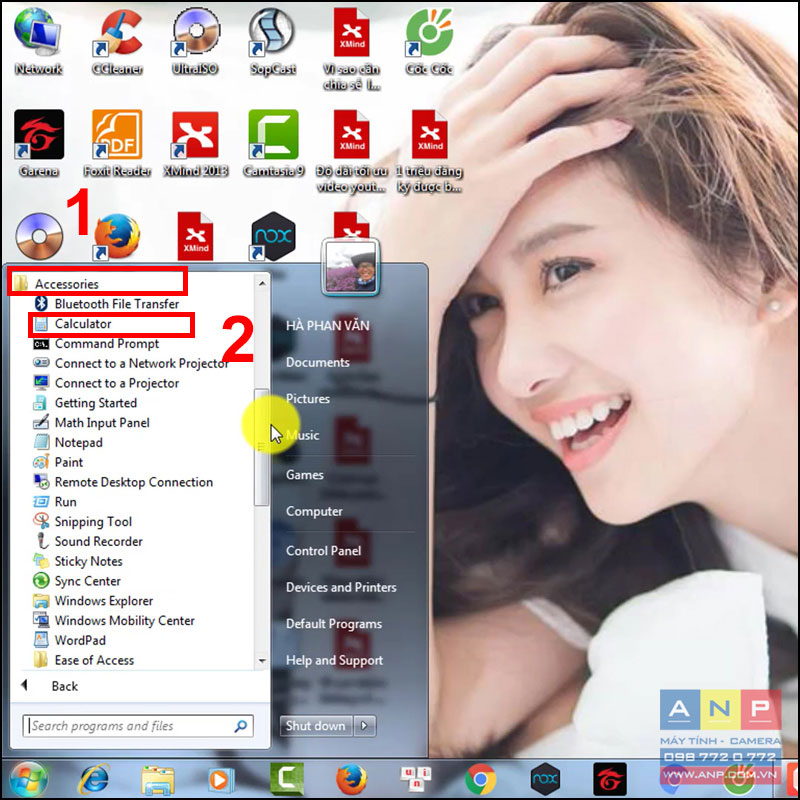
Task: Open Devices and Printers
Action: click(x=341, y=587)
